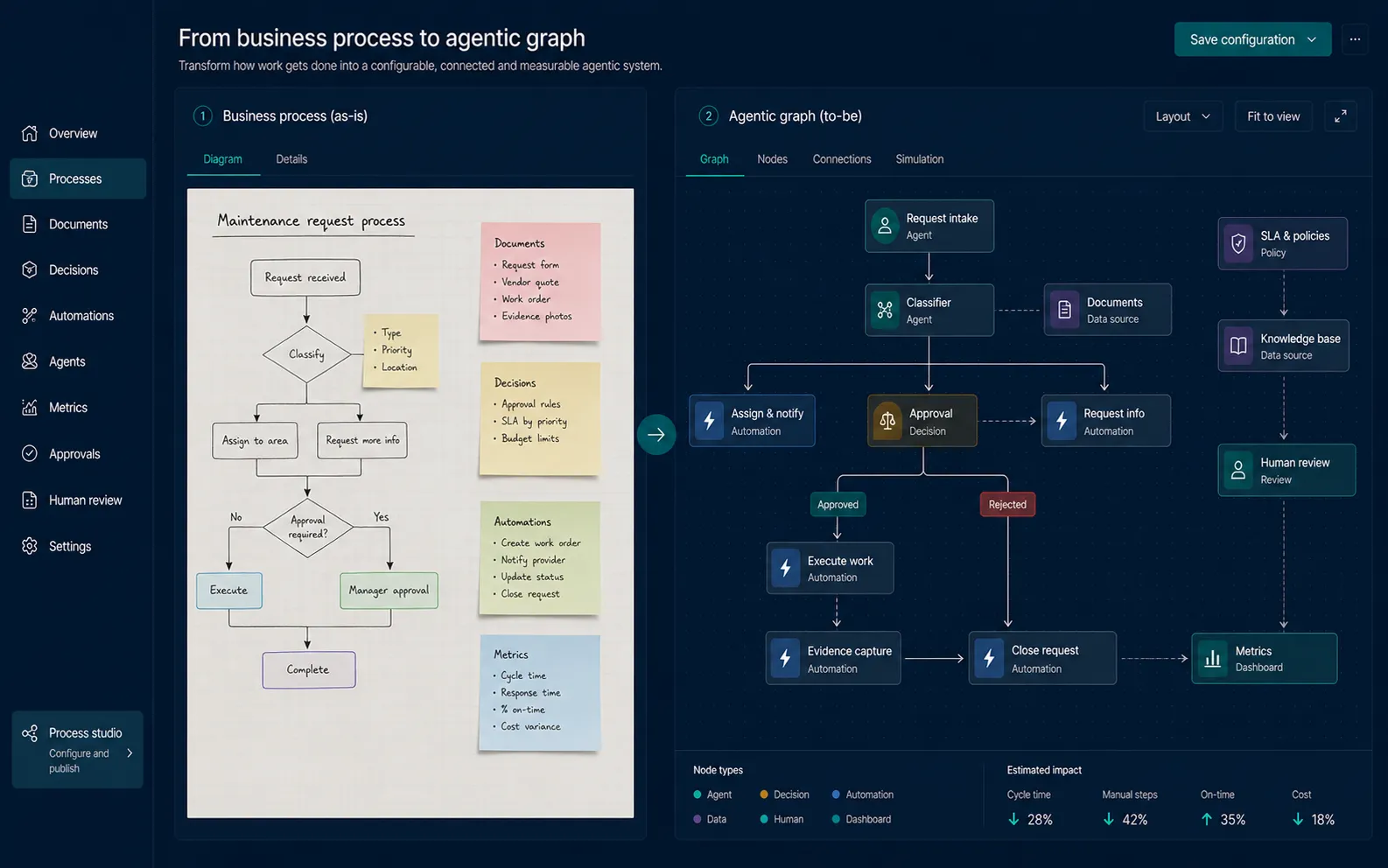Open the Metrics chart icon in sidebar

(x=30, y=407)
